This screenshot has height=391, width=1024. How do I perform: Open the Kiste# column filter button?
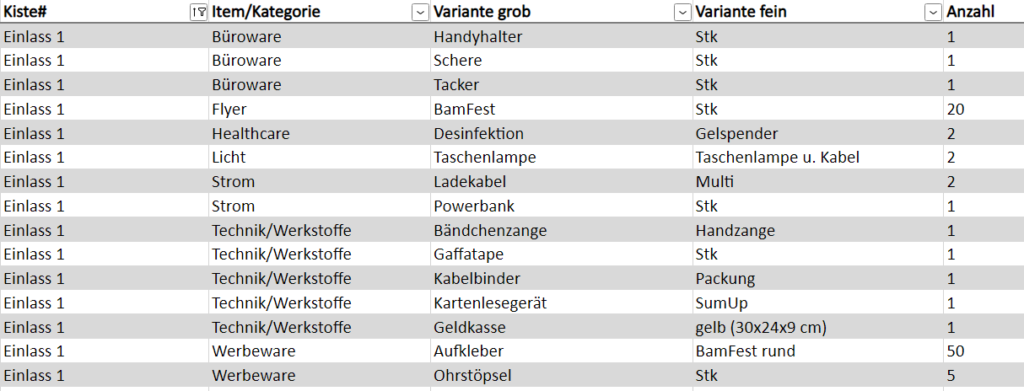click(x=199, y=12)
